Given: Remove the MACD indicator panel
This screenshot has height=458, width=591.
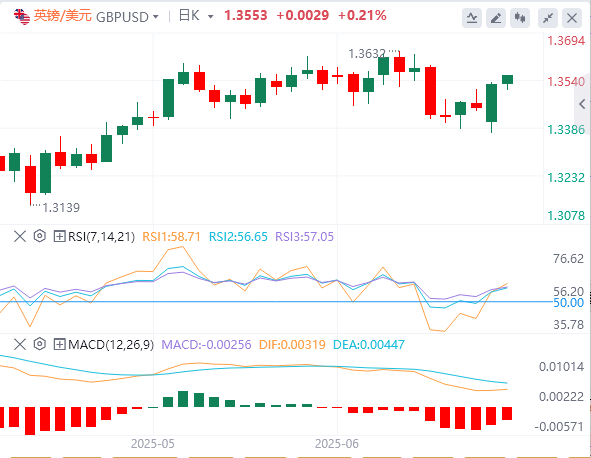Looking at the screenshot, I should 20,345.
